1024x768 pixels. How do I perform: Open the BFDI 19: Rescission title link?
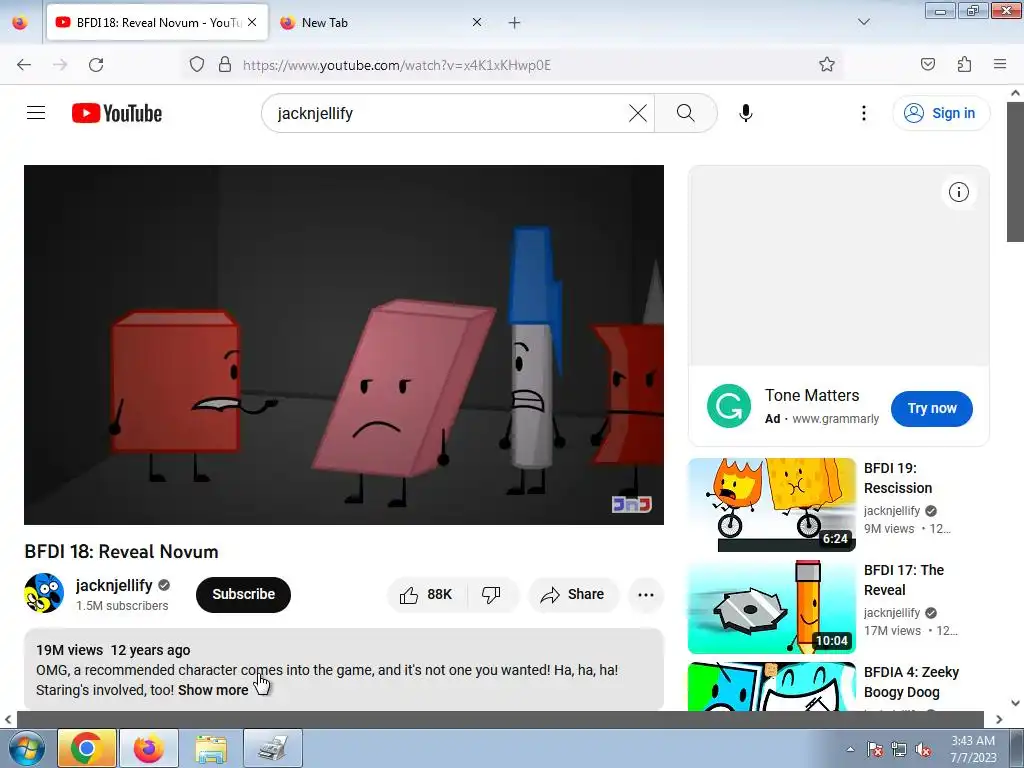coord(898,478)
